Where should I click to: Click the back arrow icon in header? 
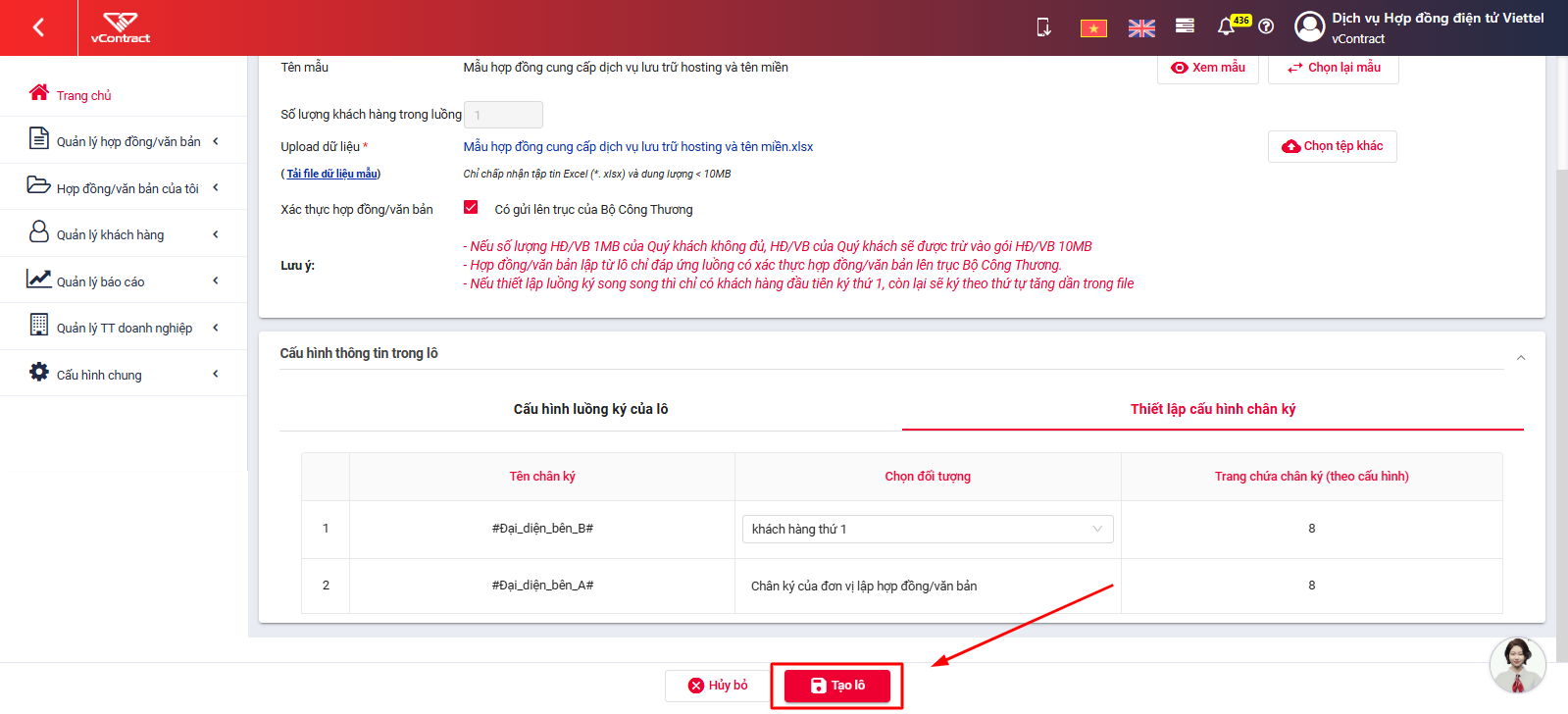(38, 27)
